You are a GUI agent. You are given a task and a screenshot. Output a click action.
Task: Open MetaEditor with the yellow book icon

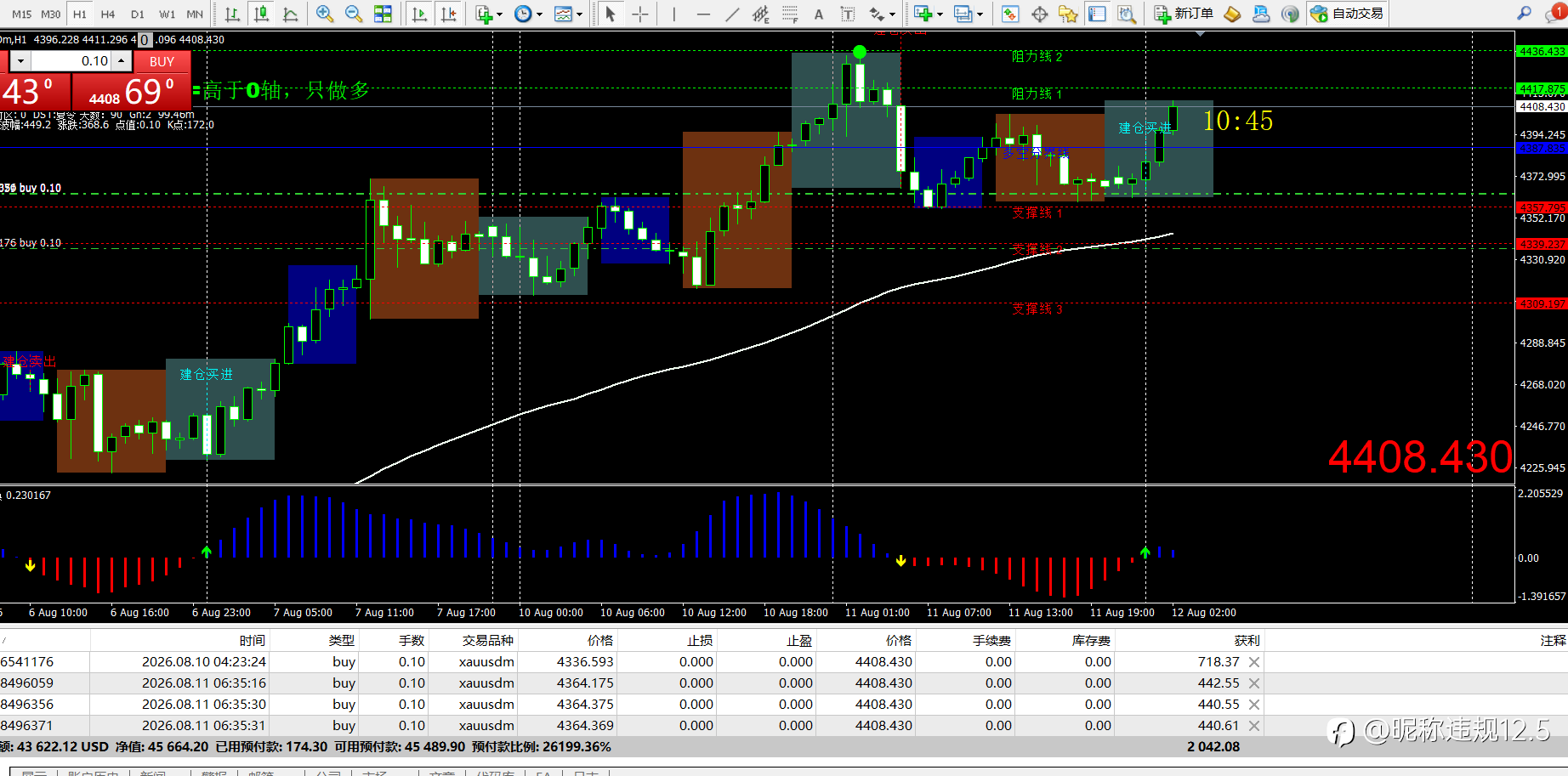[x=1232, y=14]
